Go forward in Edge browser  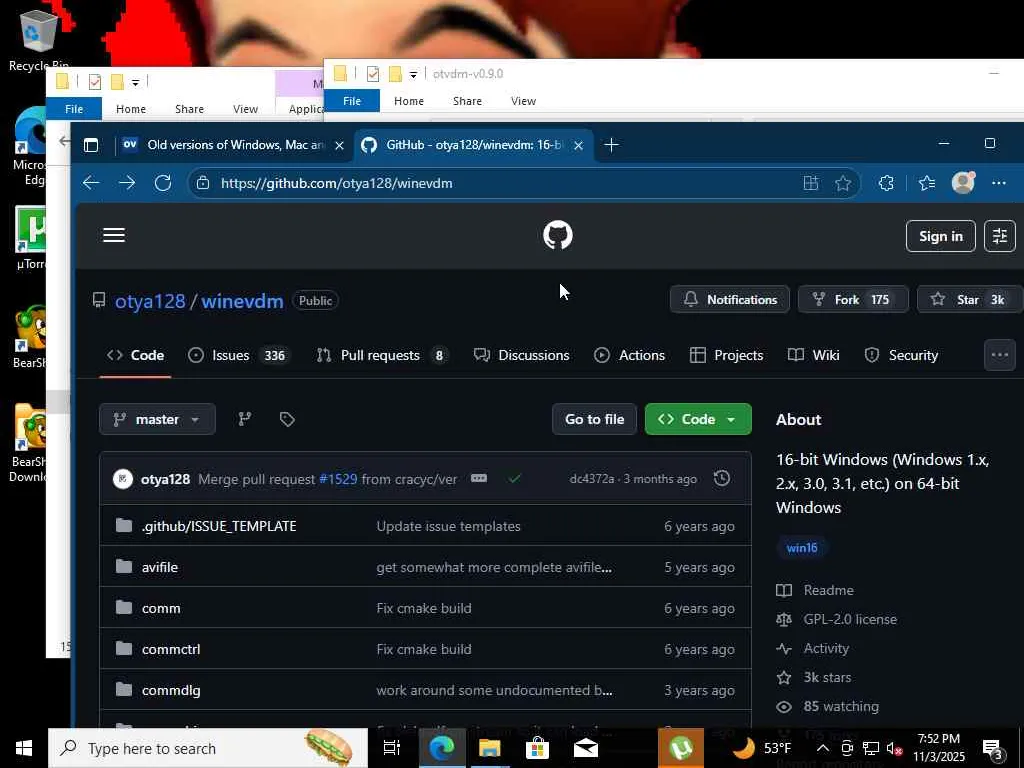tap(127, 183)
